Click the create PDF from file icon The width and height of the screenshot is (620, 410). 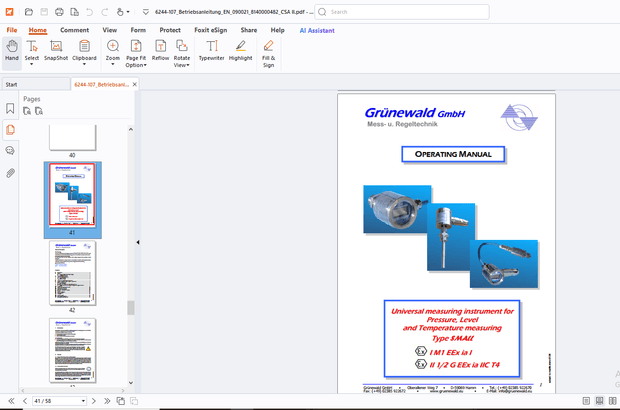[x=74, y=12]
